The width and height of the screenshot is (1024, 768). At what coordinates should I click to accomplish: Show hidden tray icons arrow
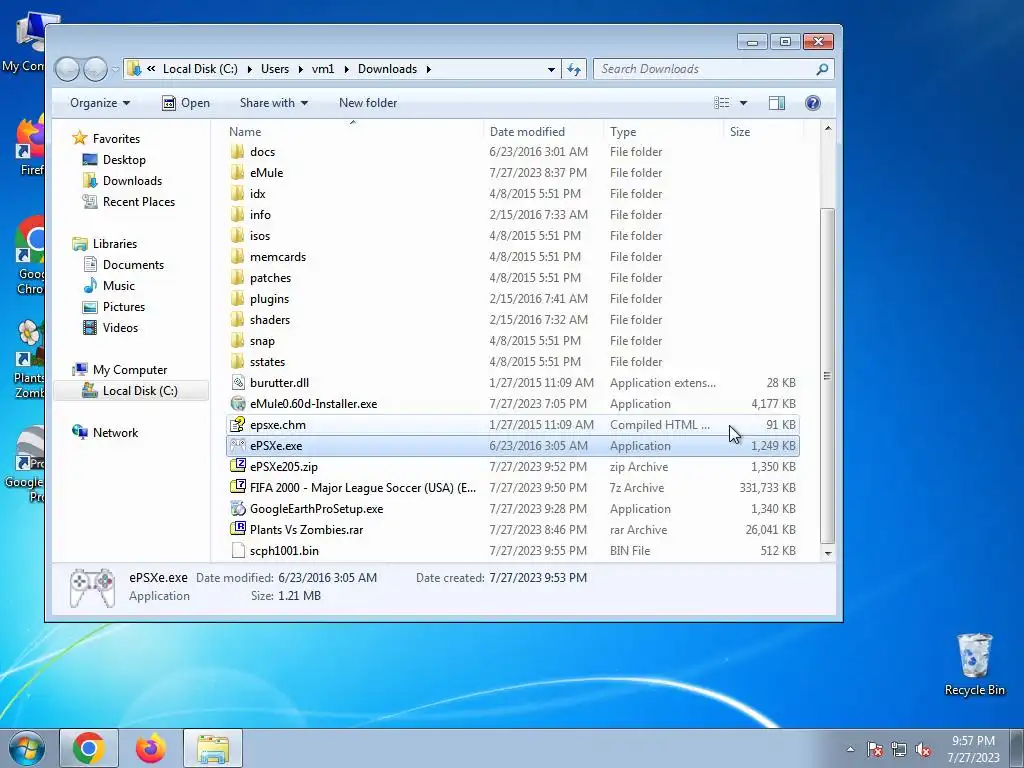click(850, 750)
